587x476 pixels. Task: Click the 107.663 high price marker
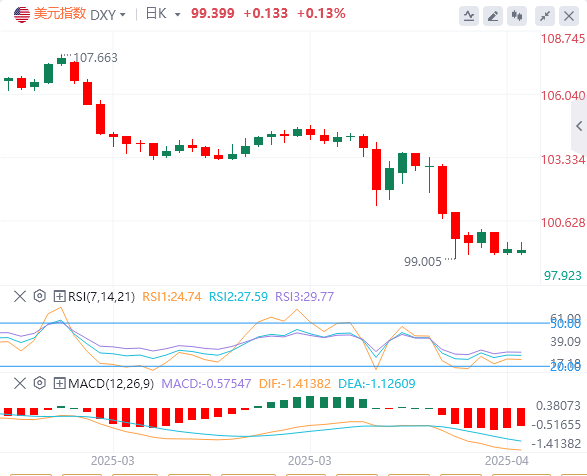click(x=95, y=58)
